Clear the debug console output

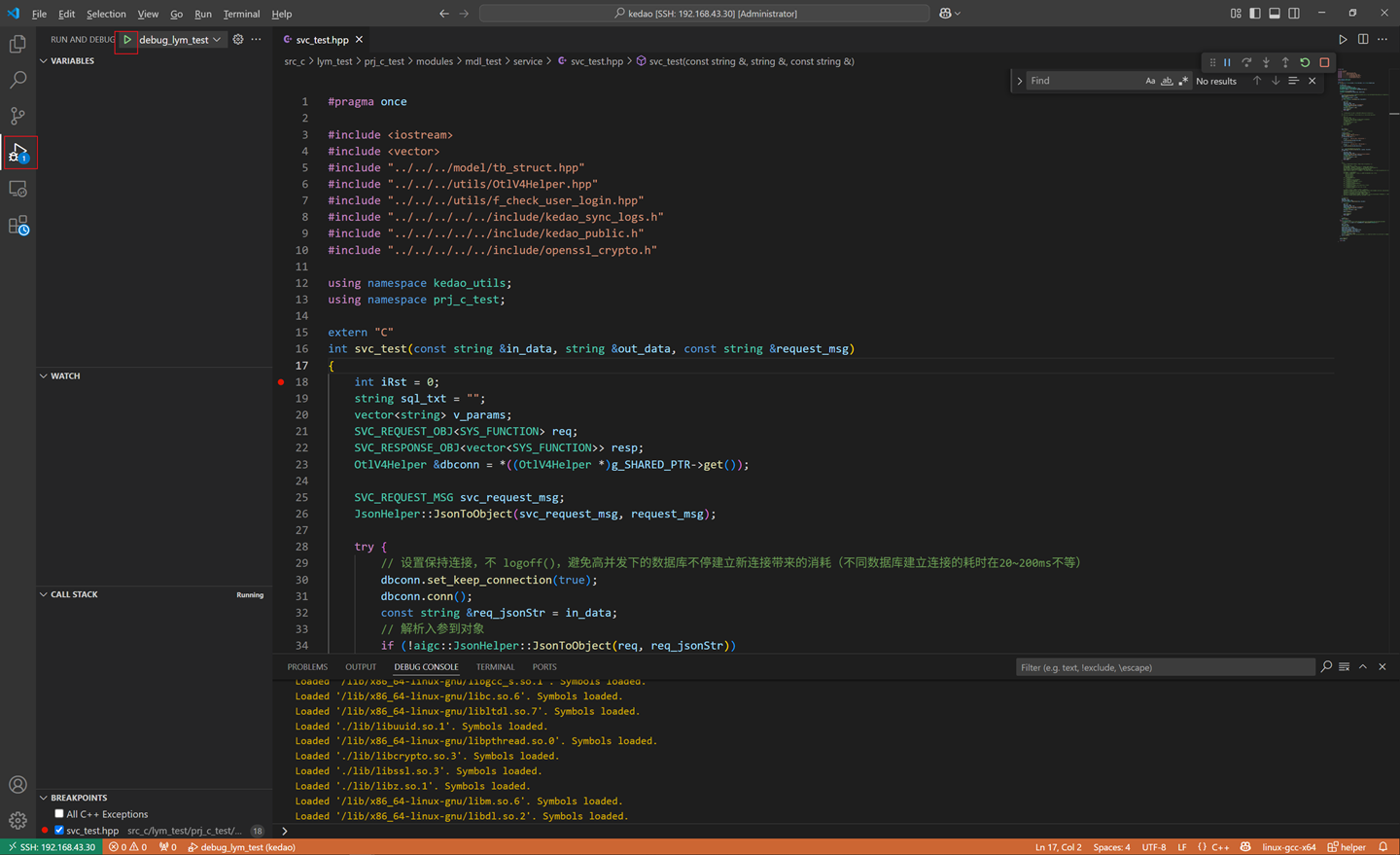pyautogui.click(x=1344, y=667)
